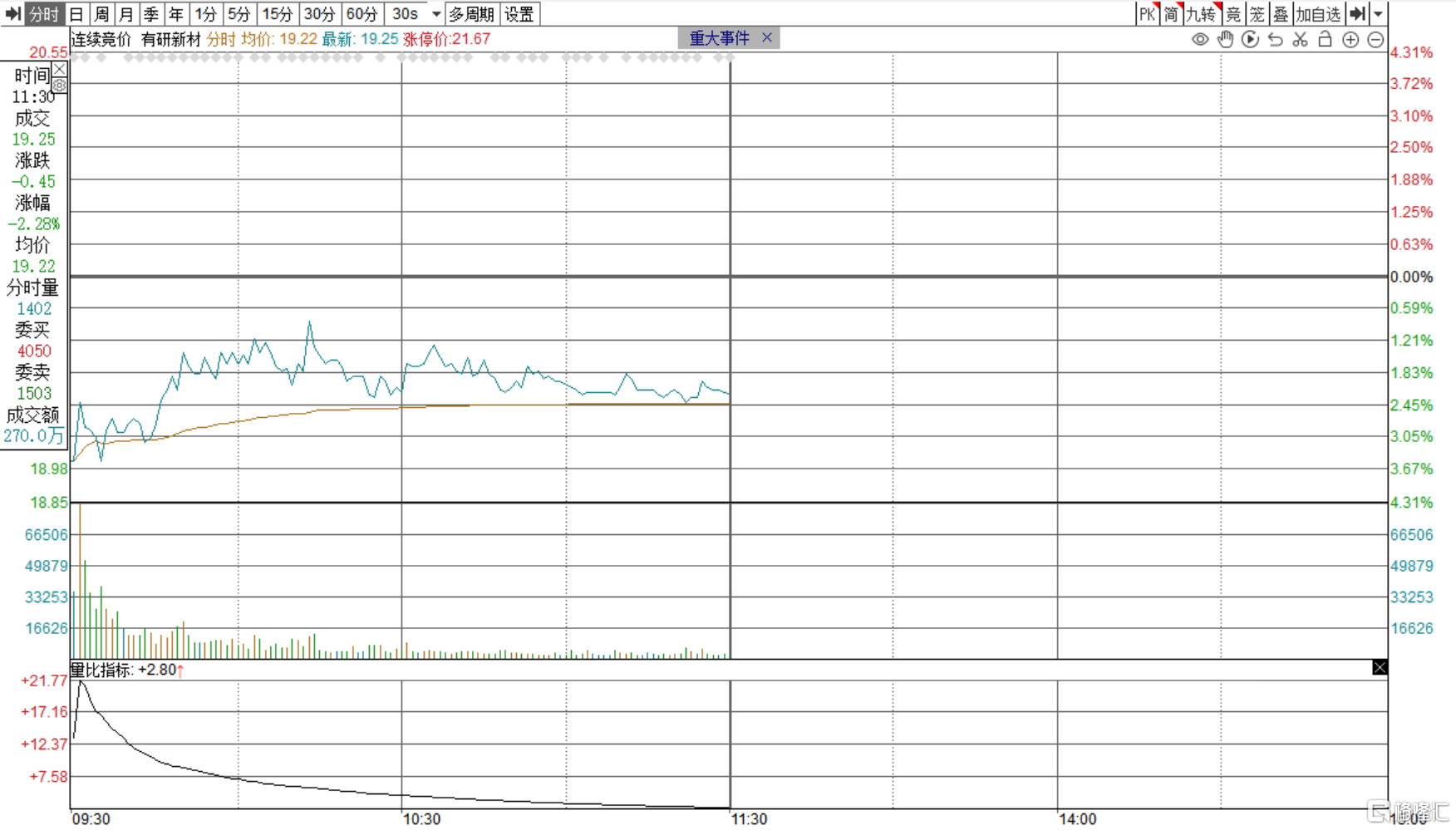Image resolution: width=1456 pixels, height=830 pixels.
Task: Open settings gear on the data info panel
Action: [x=60, y=86]
